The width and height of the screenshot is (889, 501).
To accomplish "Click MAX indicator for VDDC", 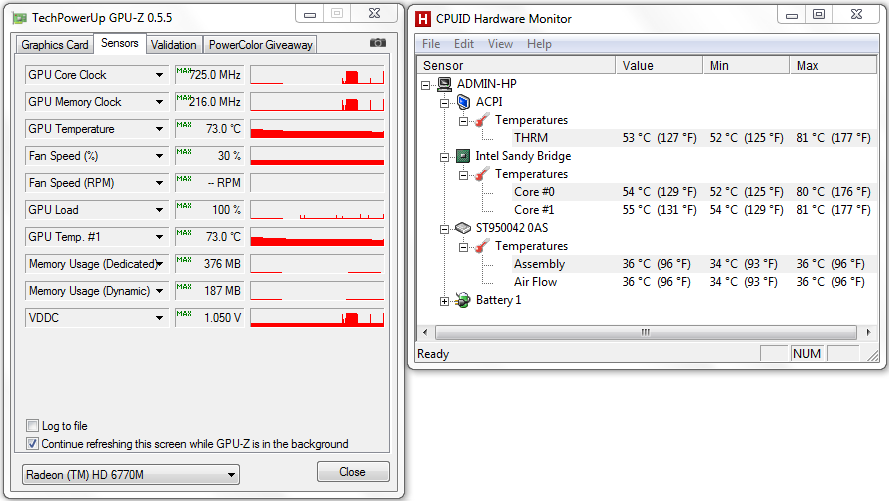I will (184, 313).
